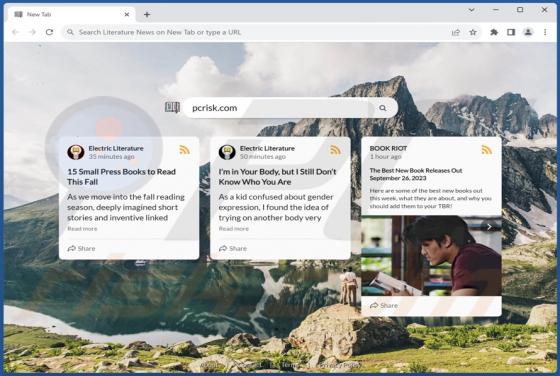The width and height of the screenshot is (560, 376).
Task: Open a new tab with plus button
Action: click(147, 15)
